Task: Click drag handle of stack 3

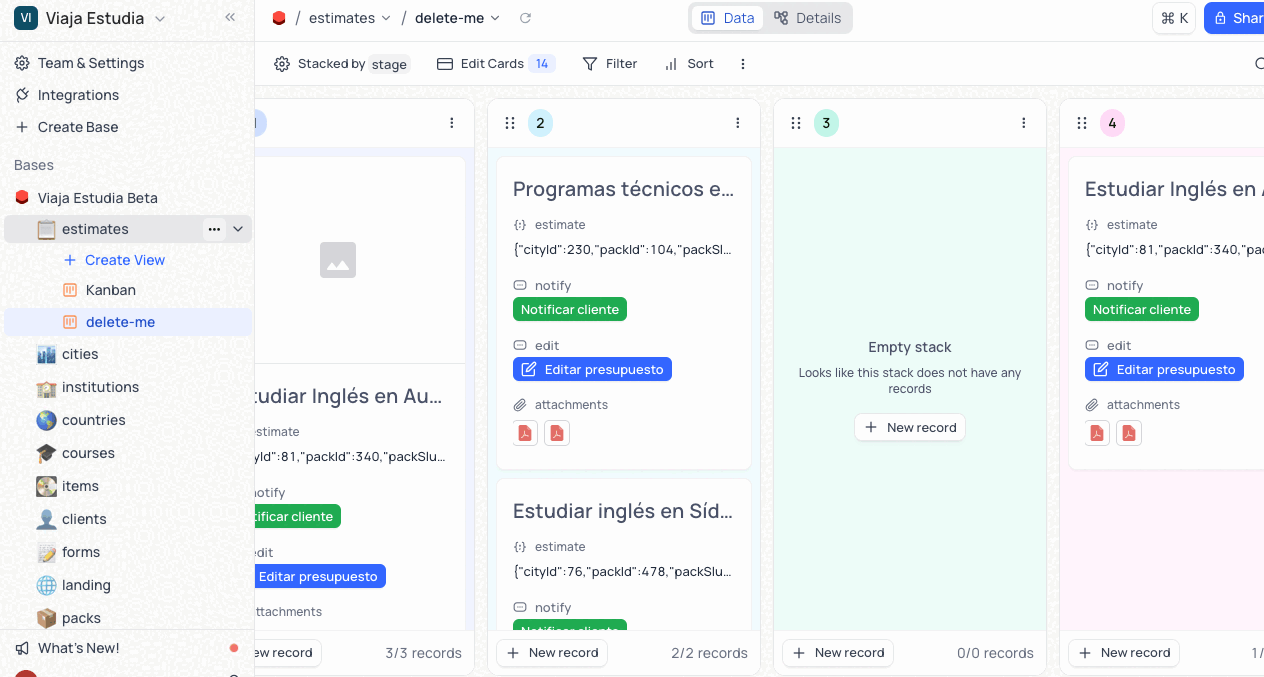Action: pos(796,123)
